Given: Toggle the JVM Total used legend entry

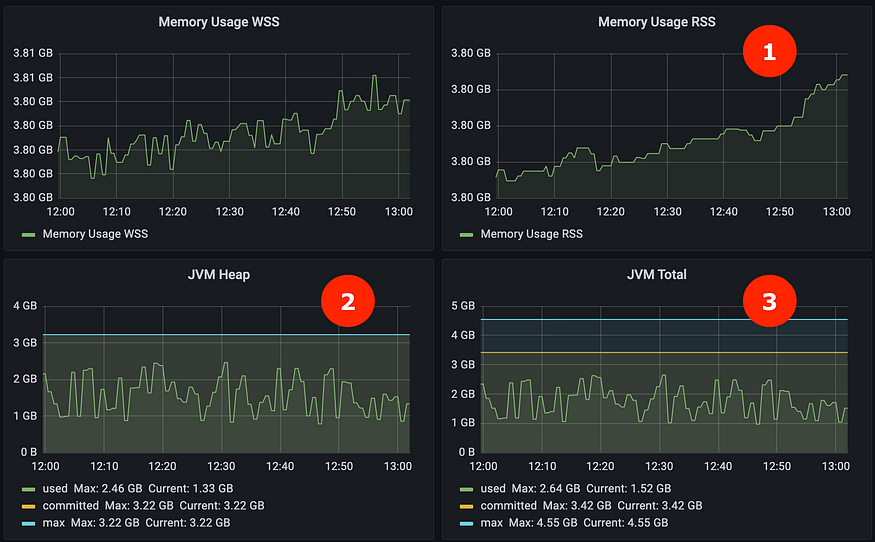Looking at the screenshot, I should pyautogui.click(x=493, y=488).
